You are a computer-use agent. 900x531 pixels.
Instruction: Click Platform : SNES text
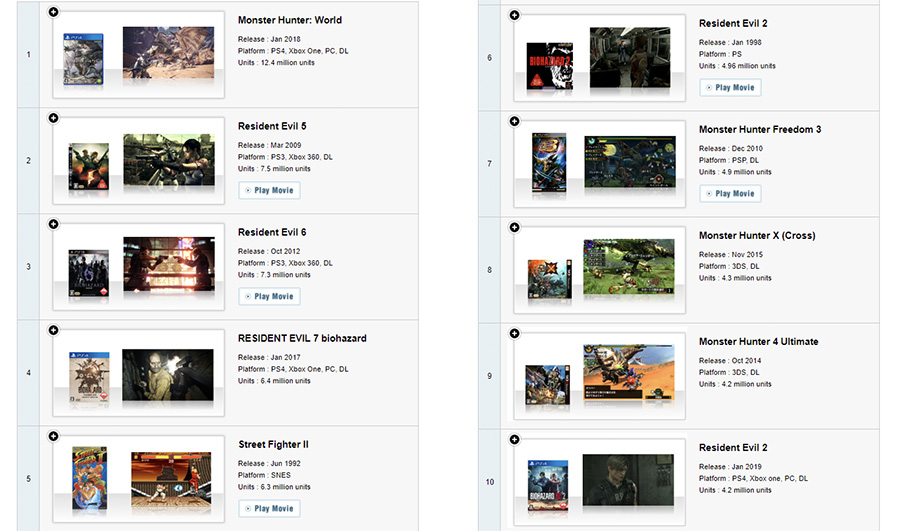pyautogui.click(x=265, y=476)
